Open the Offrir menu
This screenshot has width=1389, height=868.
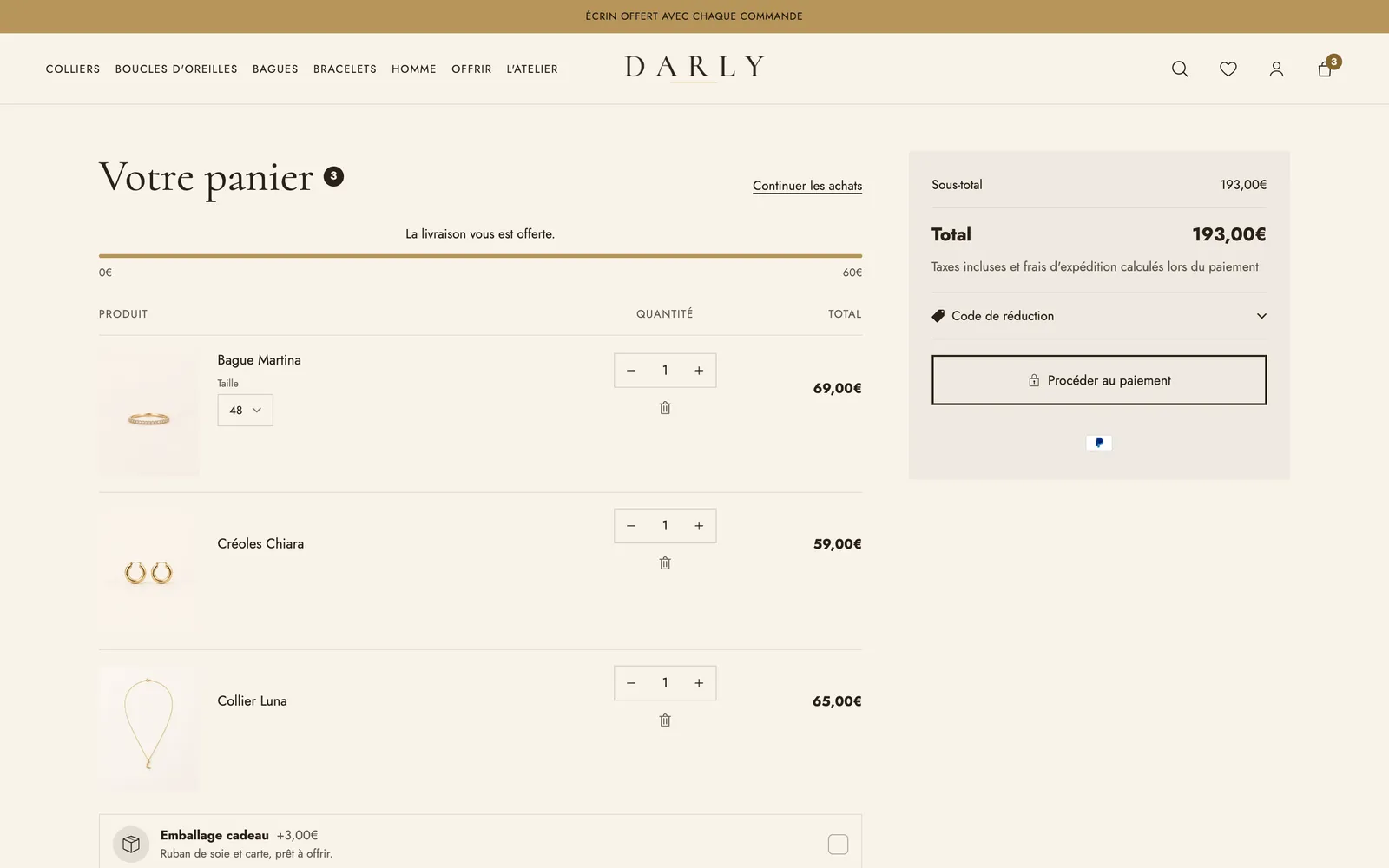(x=471, y=69)
